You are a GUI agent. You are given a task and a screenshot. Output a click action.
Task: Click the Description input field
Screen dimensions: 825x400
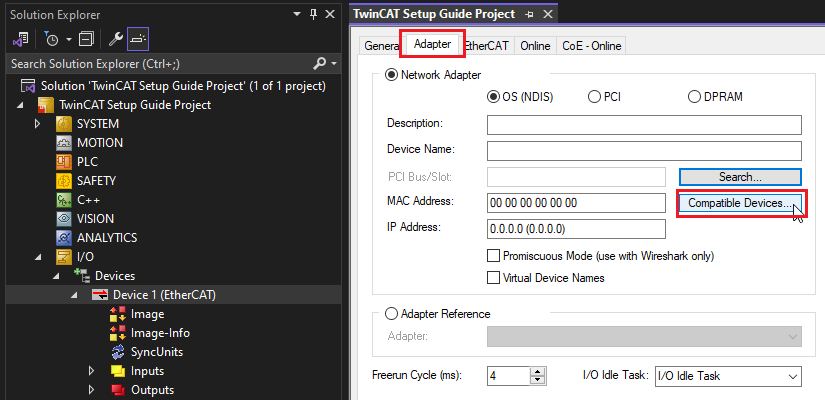[x=644, y=125]
